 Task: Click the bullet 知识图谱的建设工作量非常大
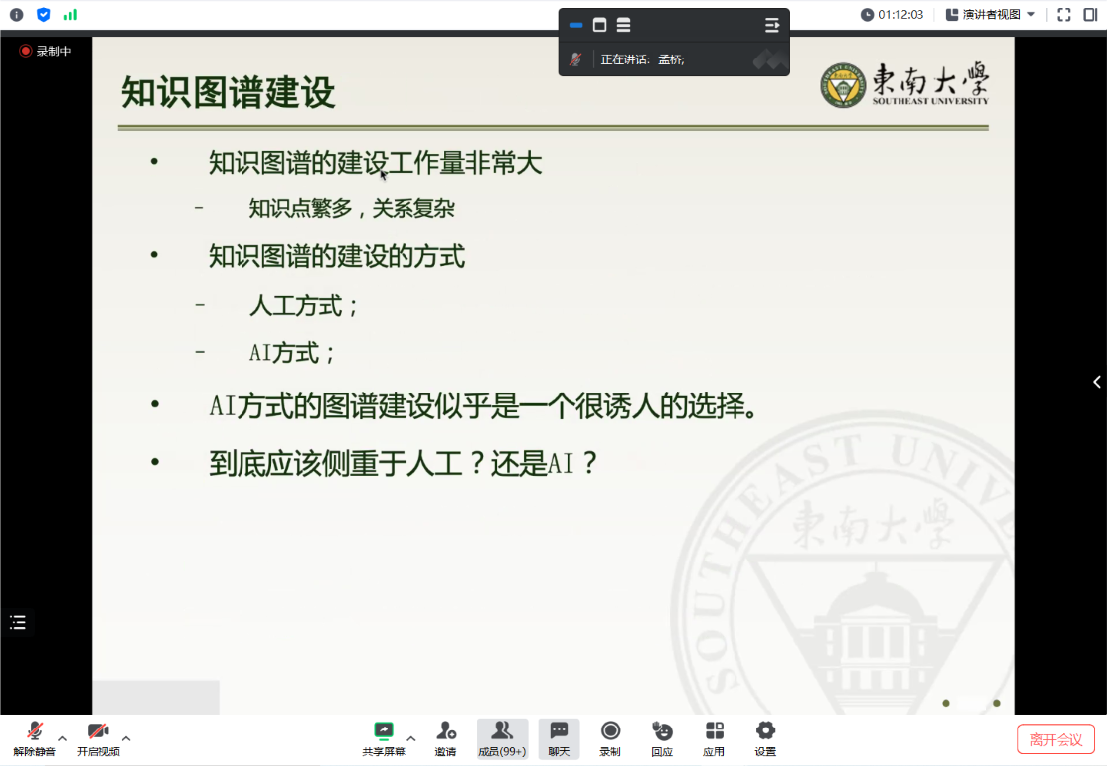pos(376,163)
